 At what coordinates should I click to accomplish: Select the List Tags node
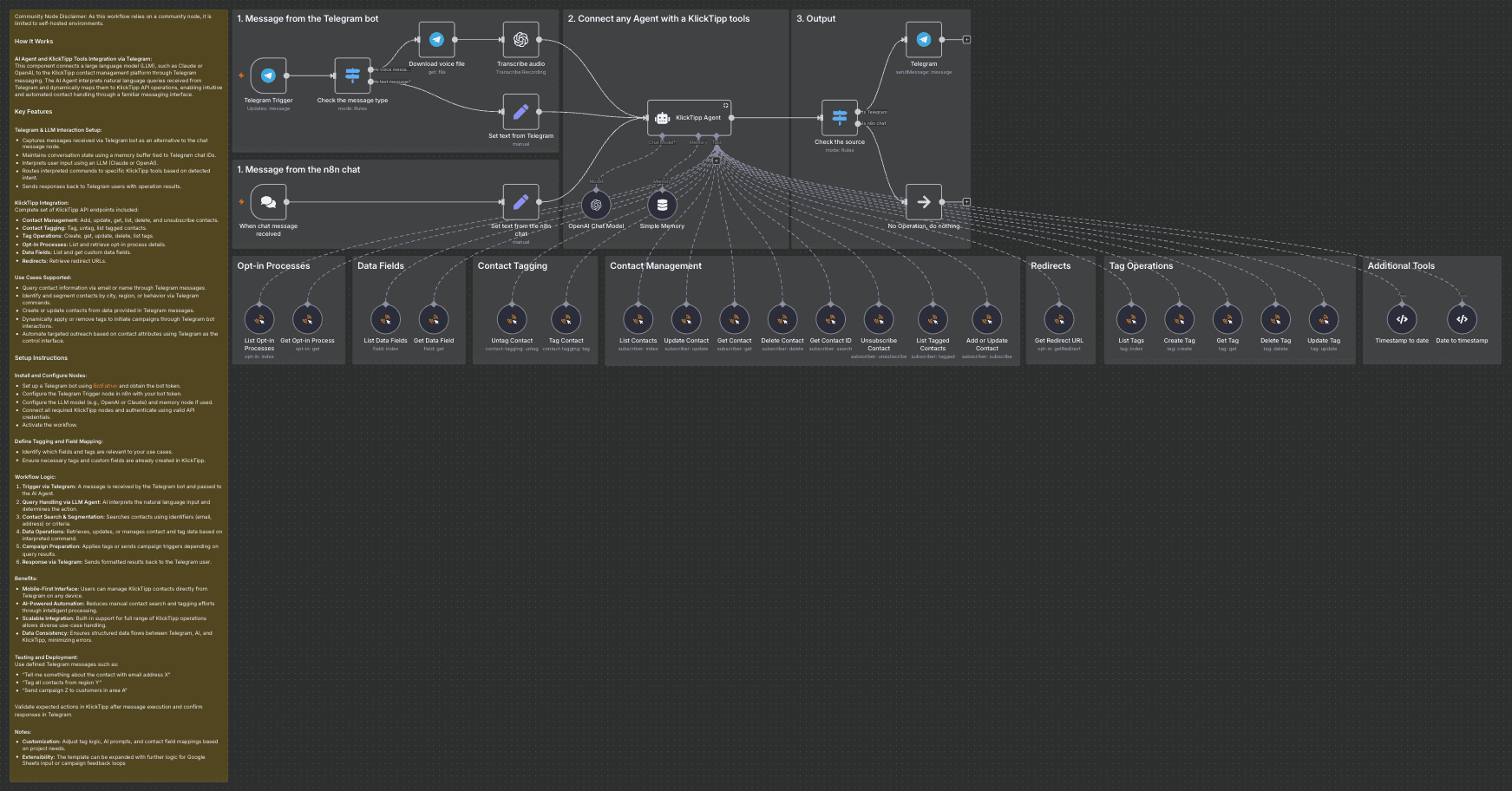coord(1131,319)
